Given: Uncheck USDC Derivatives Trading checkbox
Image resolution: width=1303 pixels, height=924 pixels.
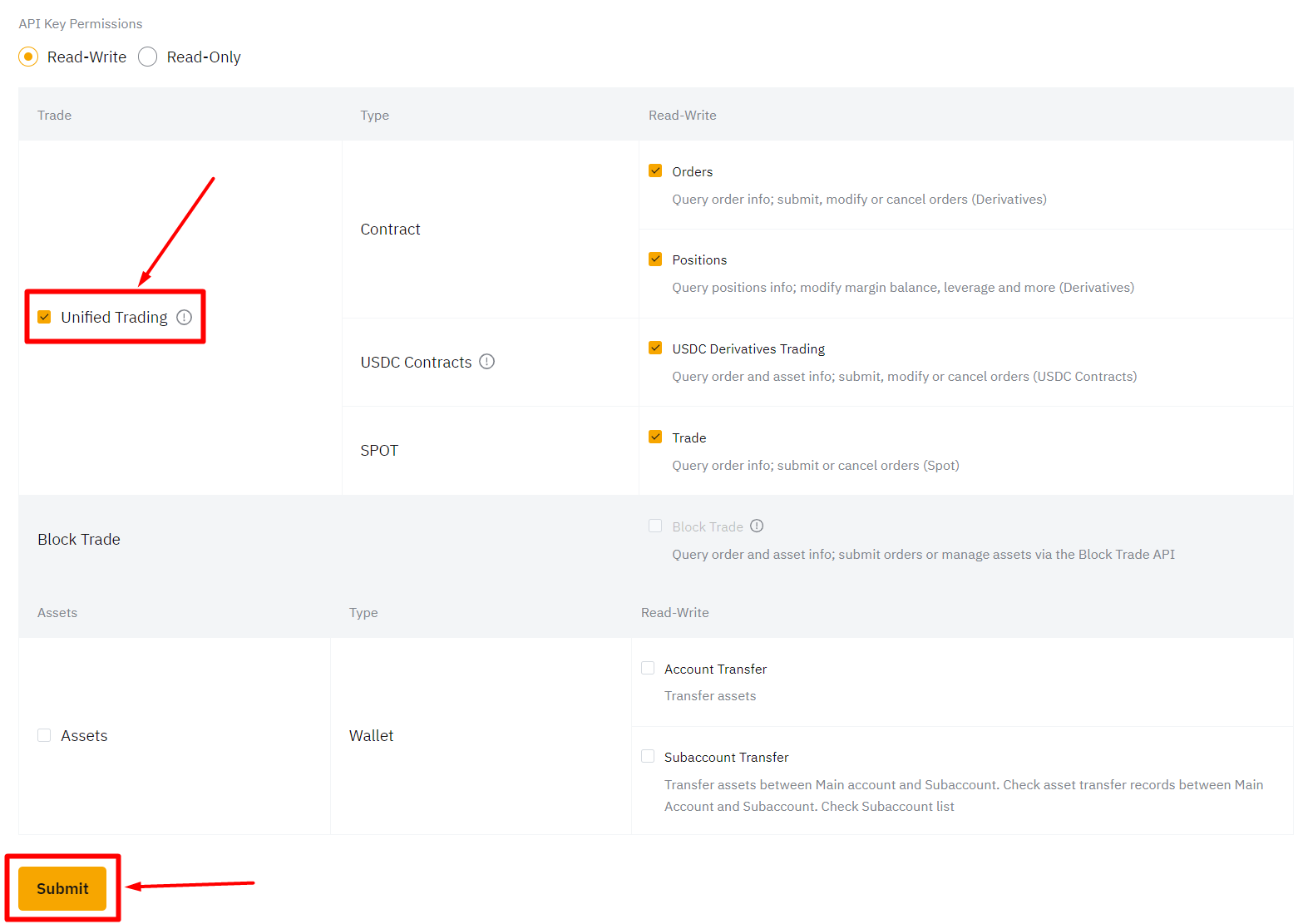Looking at the screenshot, I should [655, 348].
